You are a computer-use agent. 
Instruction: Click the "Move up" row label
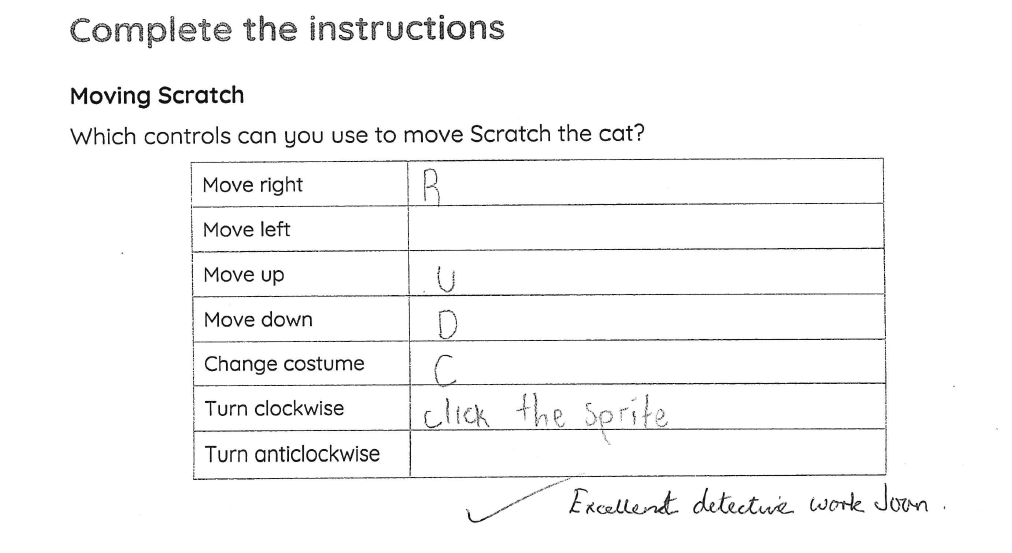coord(243,275)
